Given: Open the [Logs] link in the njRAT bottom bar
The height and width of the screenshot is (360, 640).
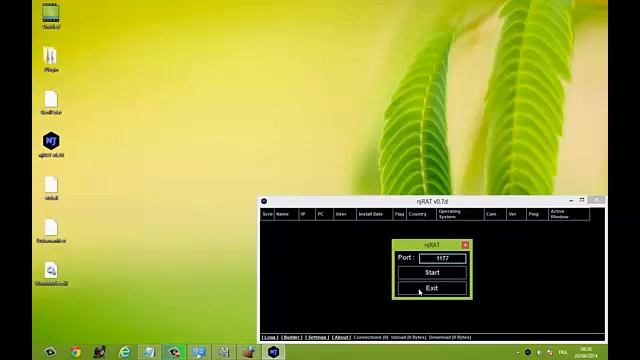Looking at the screenshot, I should pos(269,338).
